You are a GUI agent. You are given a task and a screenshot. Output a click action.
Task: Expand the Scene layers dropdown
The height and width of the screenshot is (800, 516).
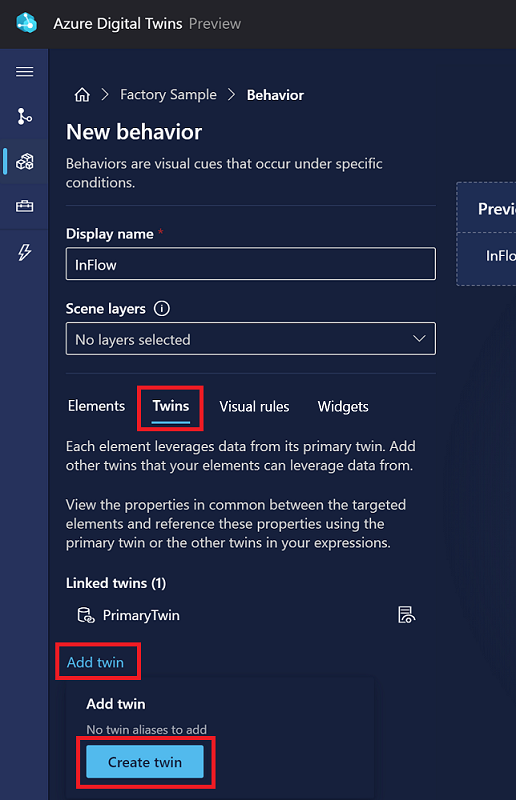251,338
